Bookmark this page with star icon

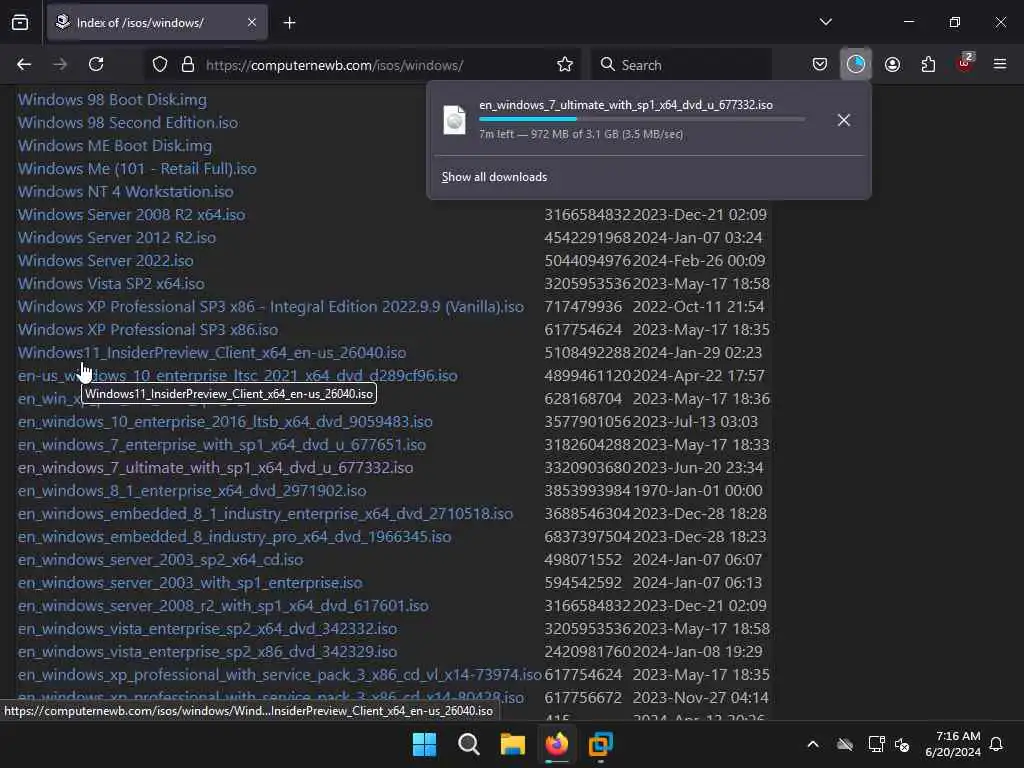pos(565,64)
